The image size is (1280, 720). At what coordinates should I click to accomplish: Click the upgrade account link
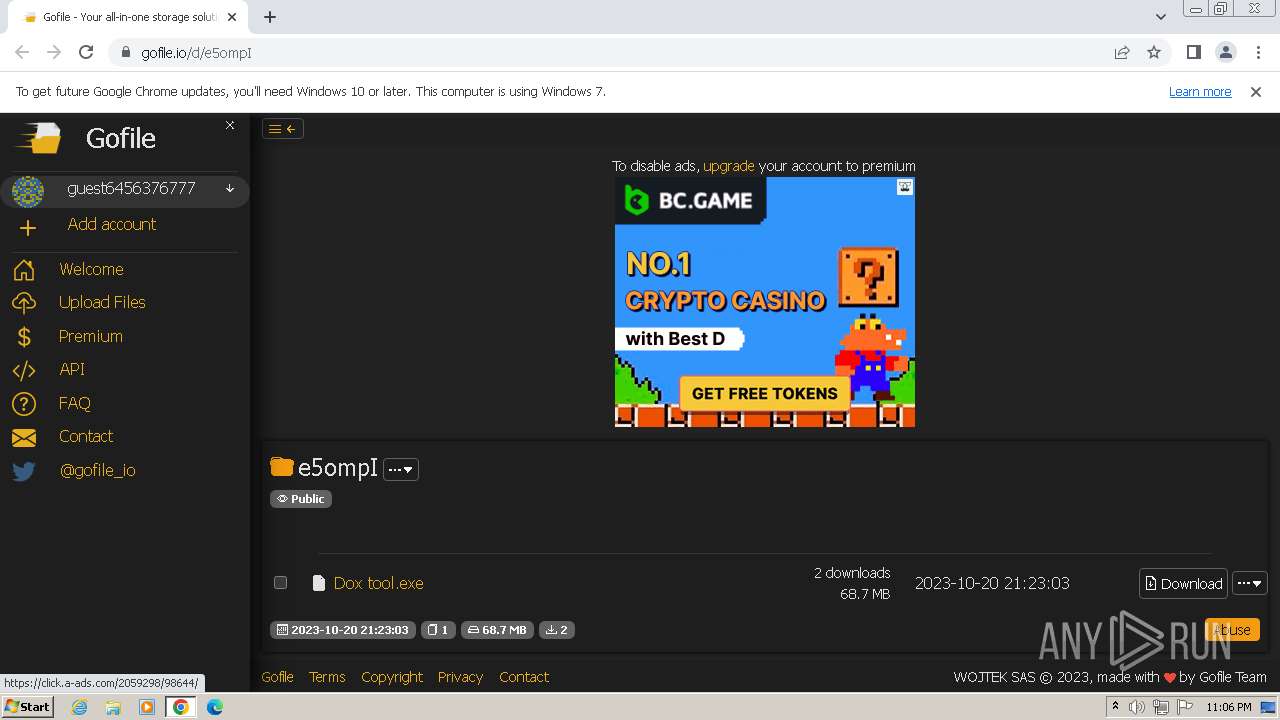click(x=729, y=166)
